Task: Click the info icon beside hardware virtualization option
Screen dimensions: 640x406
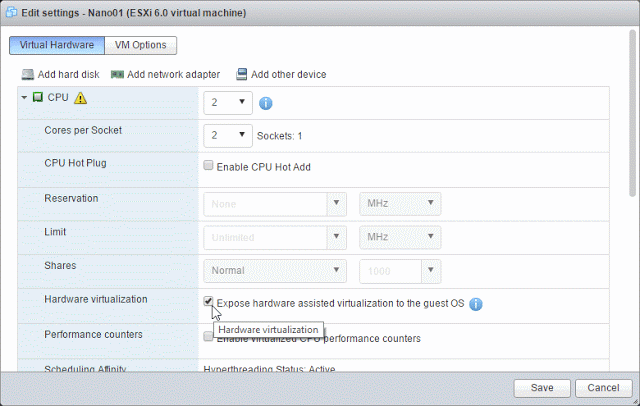Action: click(476, 304)
